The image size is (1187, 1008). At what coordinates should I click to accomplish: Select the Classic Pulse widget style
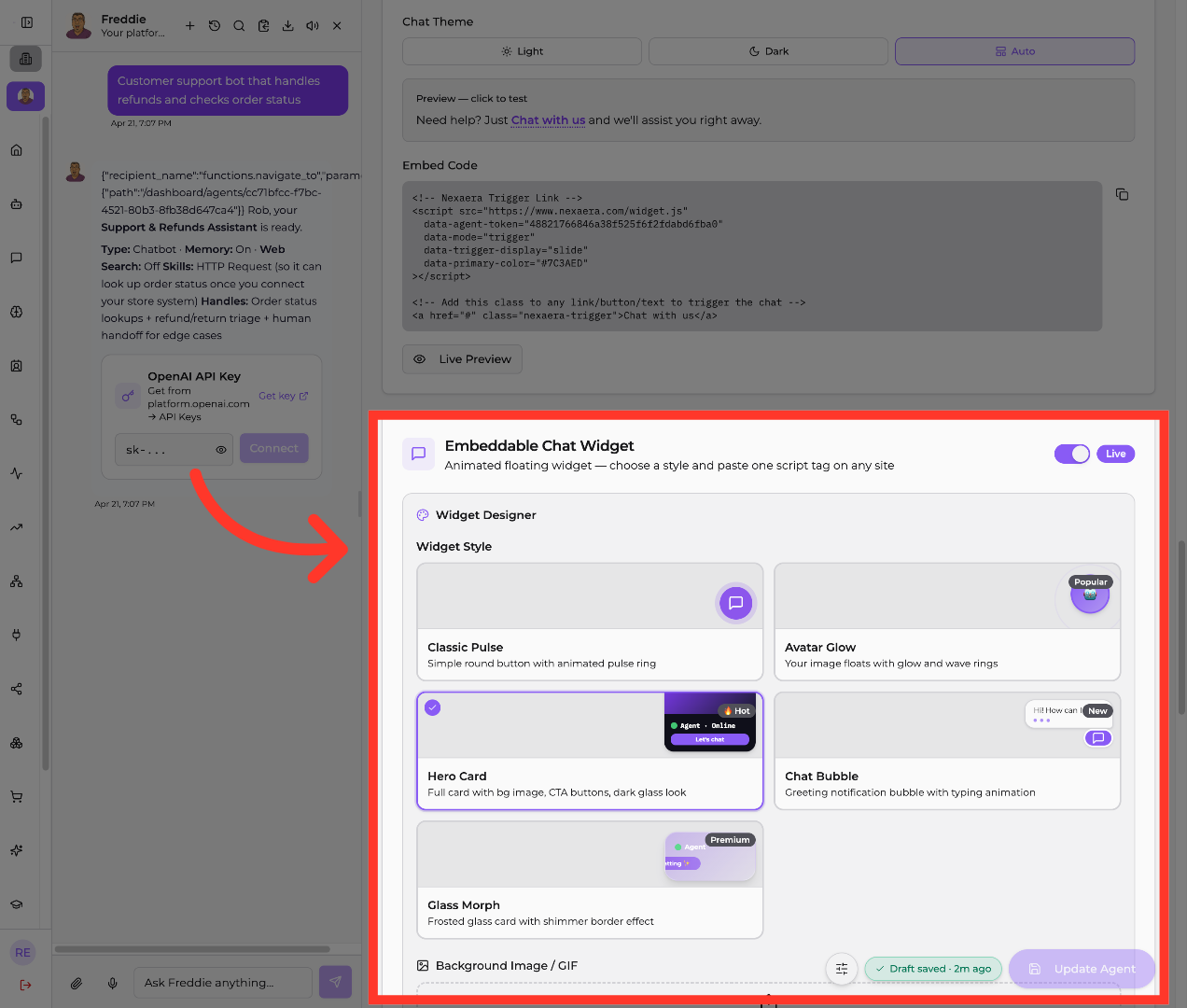tap(590, 622)
